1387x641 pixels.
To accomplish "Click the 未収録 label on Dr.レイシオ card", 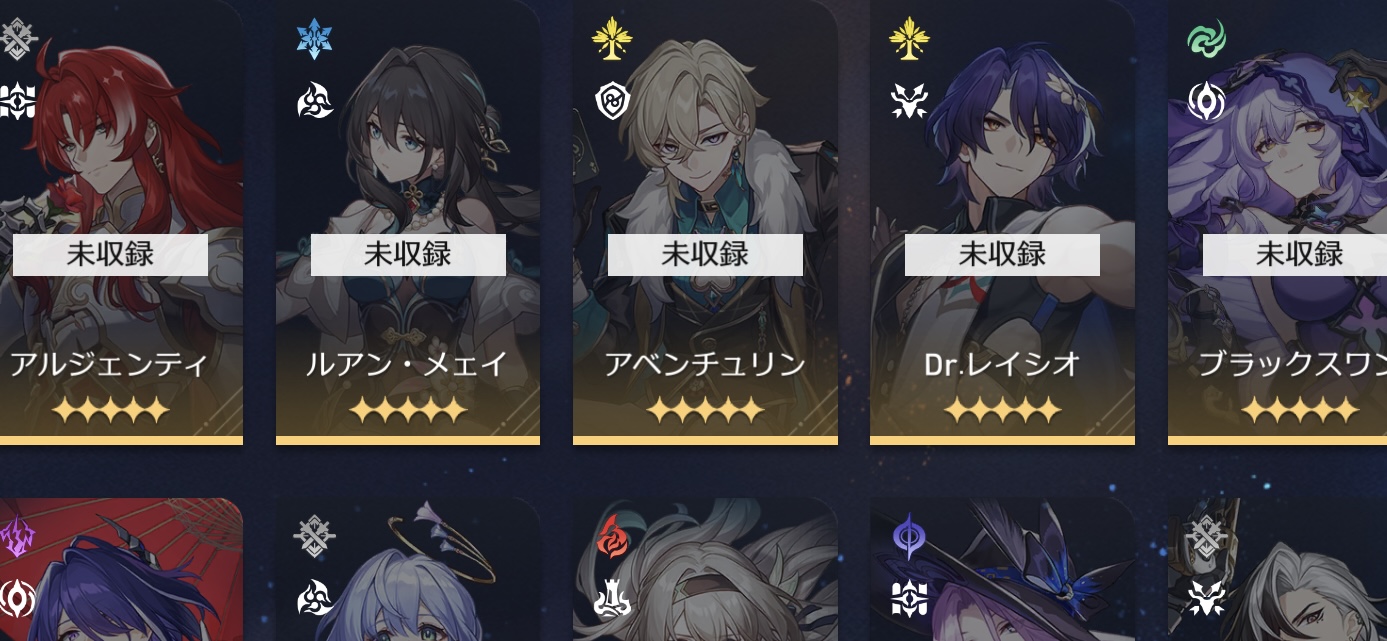I will [x=1002, y=255].
